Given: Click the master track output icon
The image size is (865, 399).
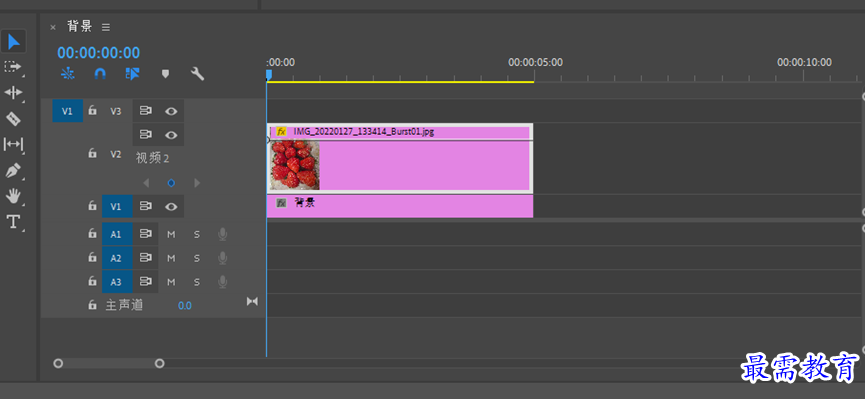Looking at the screenshot, I should point(252,301).
